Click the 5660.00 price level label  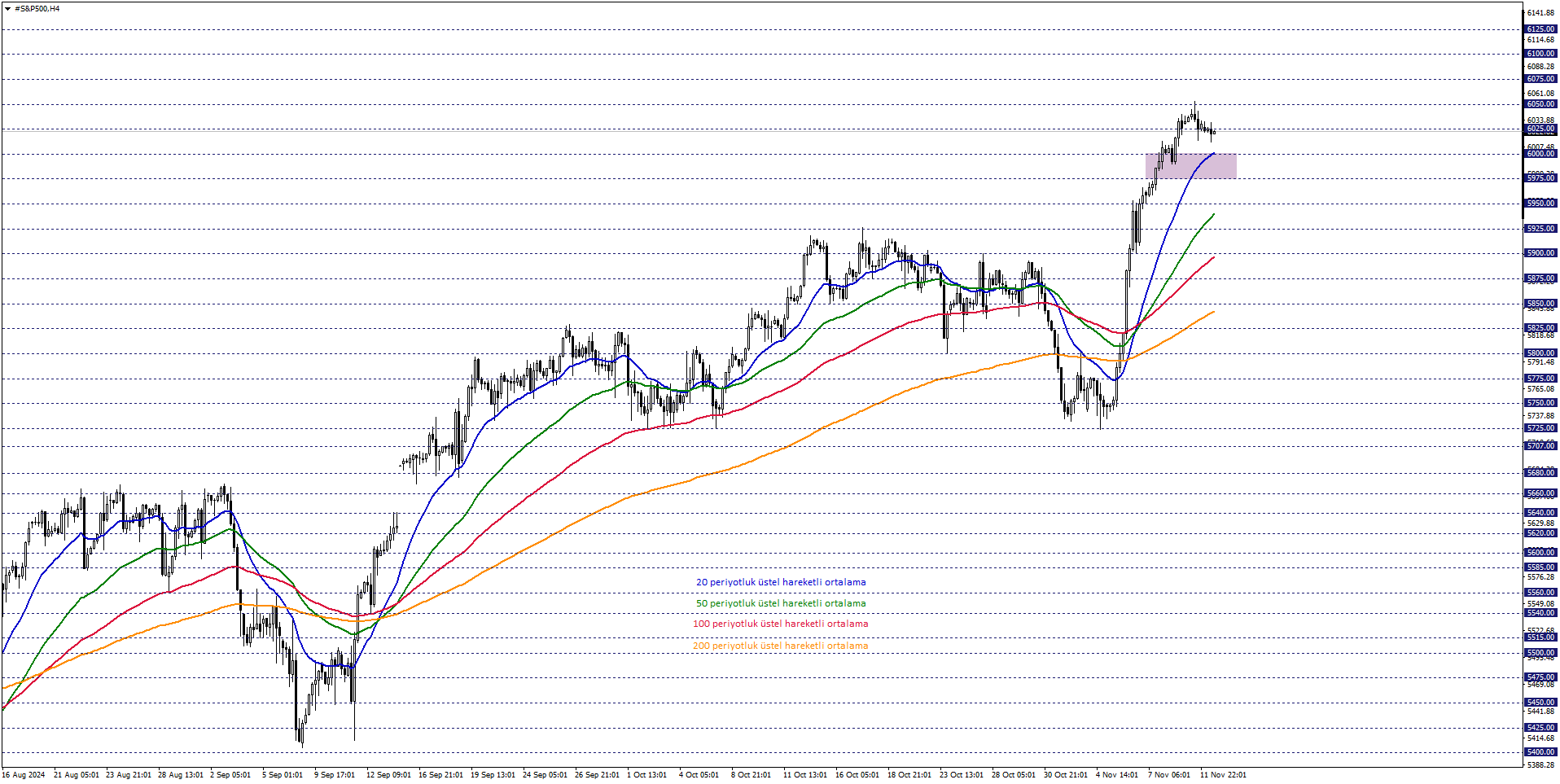(1540, 493)
